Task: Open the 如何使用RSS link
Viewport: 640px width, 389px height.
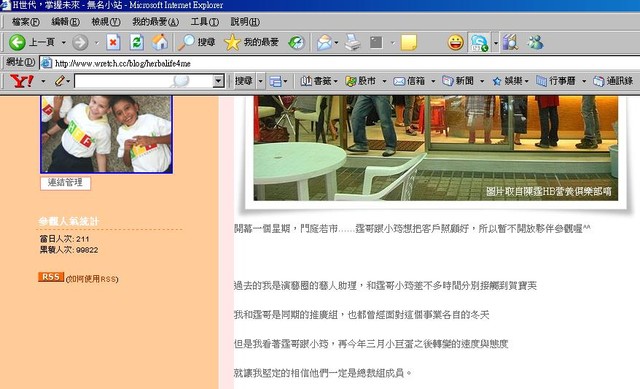Action: [92, 279]
